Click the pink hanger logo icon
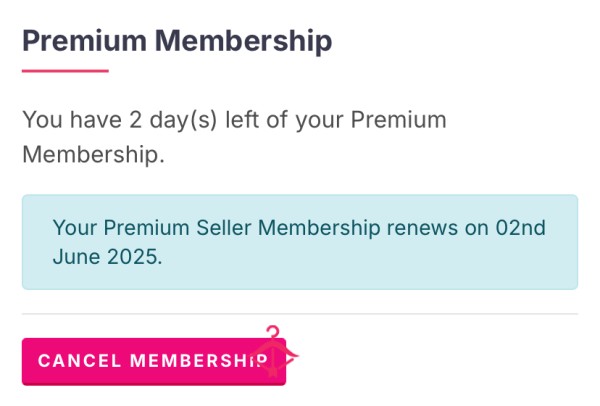Image resolution: width=600 pixels, height=406 pixels. [x=274, y=351]
